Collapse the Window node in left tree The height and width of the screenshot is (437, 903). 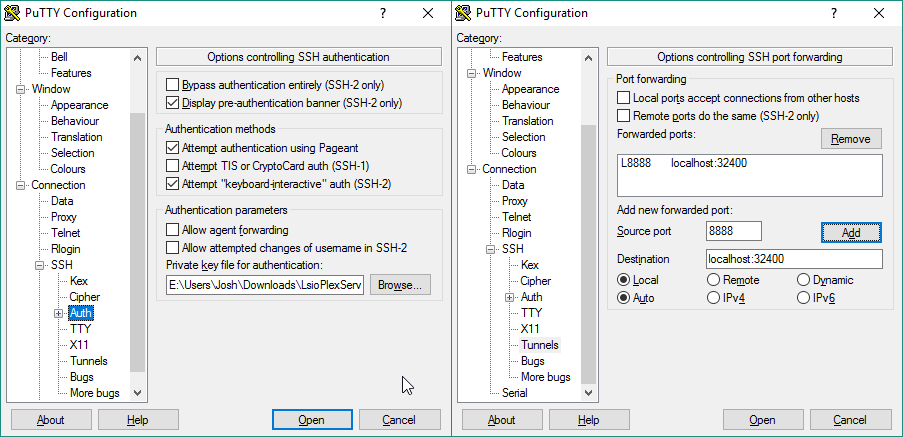(21, 89)
